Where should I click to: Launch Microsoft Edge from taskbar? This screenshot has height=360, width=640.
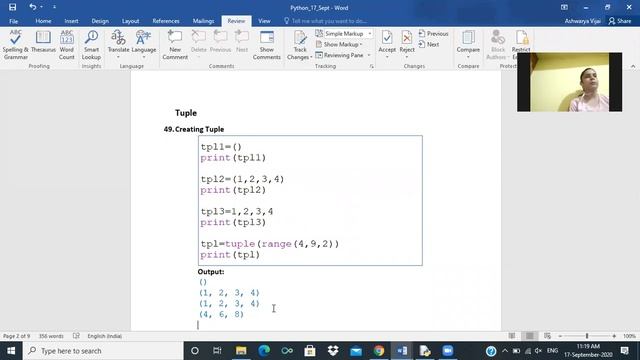pyautogui.click(x=264, y=351)
